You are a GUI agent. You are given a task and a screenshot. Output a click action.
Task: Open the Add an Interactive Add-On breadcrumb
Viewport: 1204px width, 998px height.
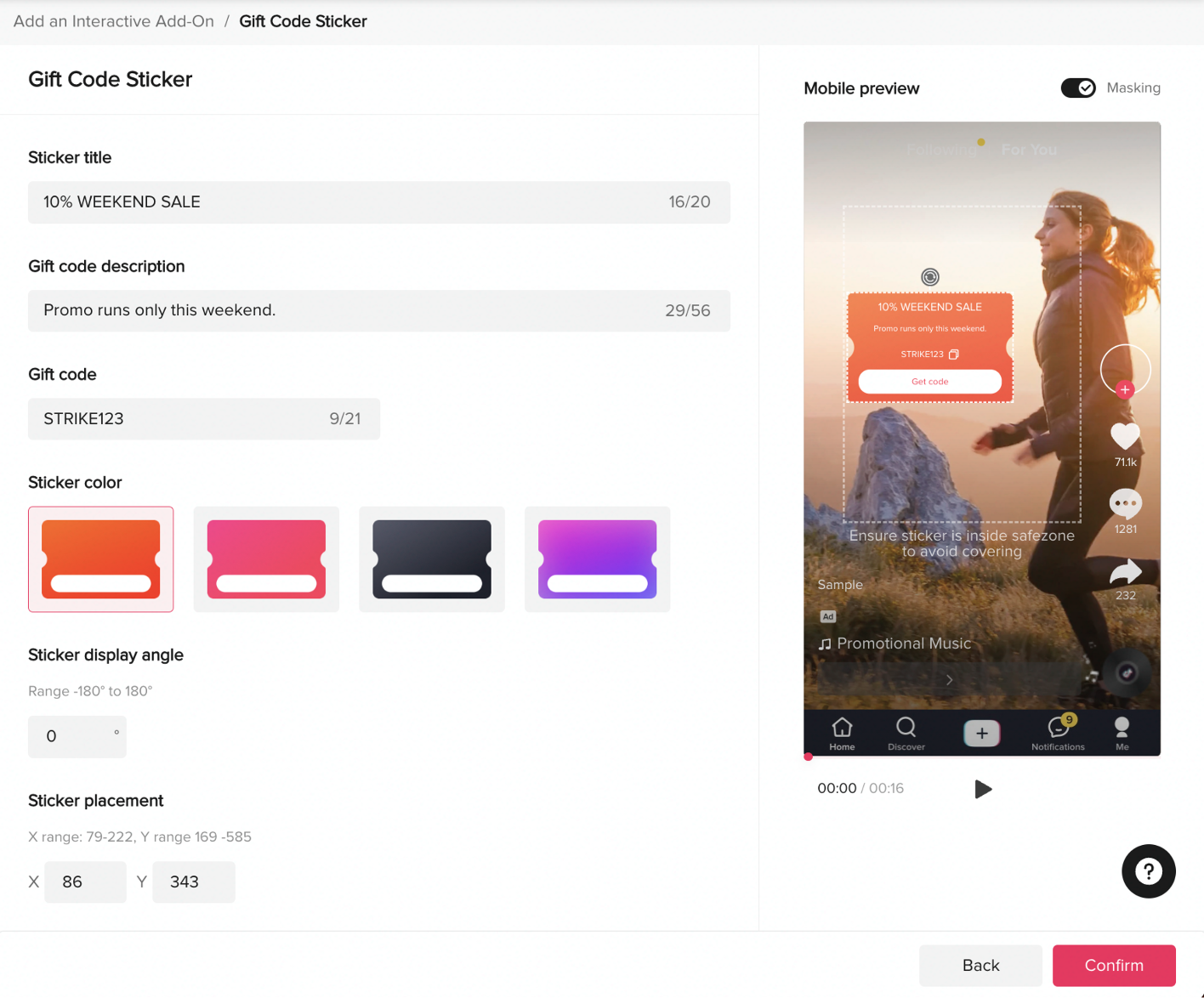click(x=113, y=21)
